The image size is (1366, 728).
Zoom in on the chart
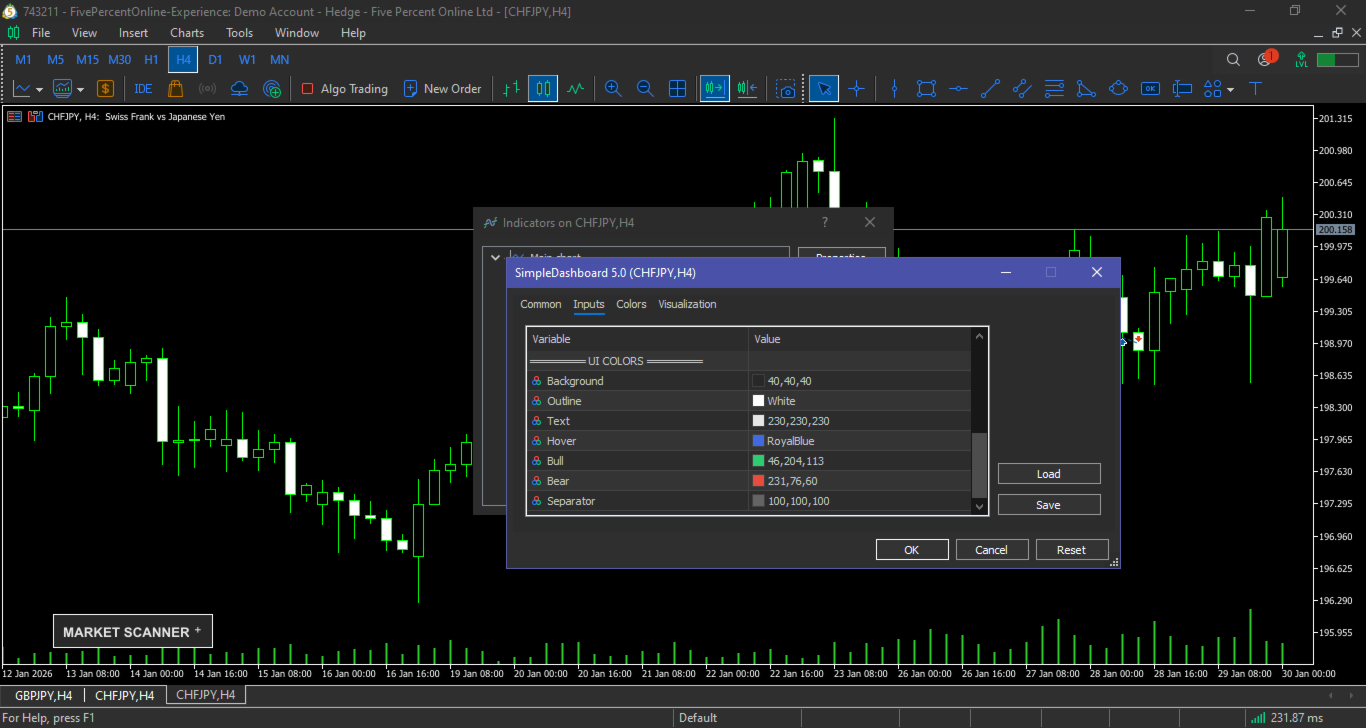tap(613, 89)
